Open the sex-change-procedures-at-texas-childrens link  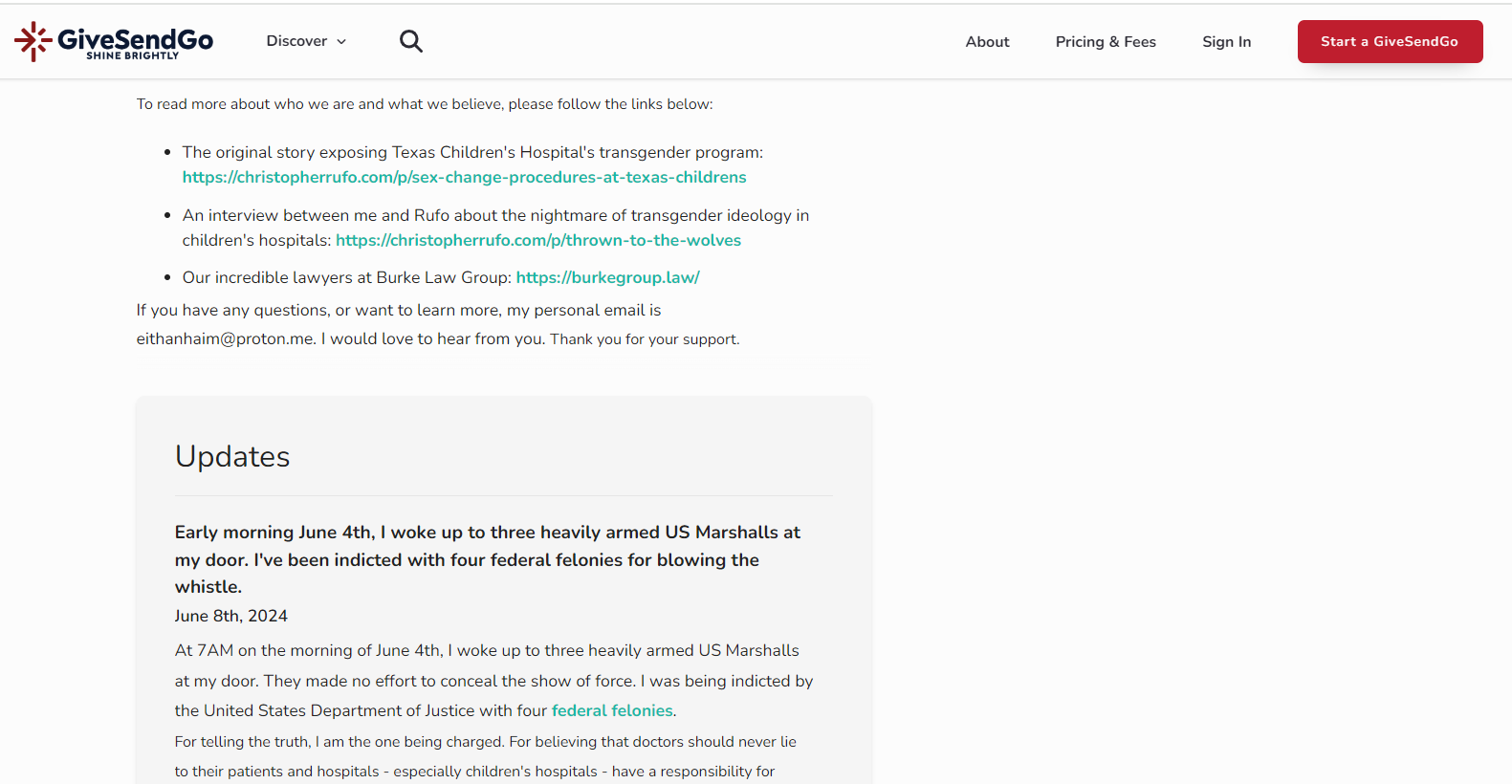tap(464, 177)
